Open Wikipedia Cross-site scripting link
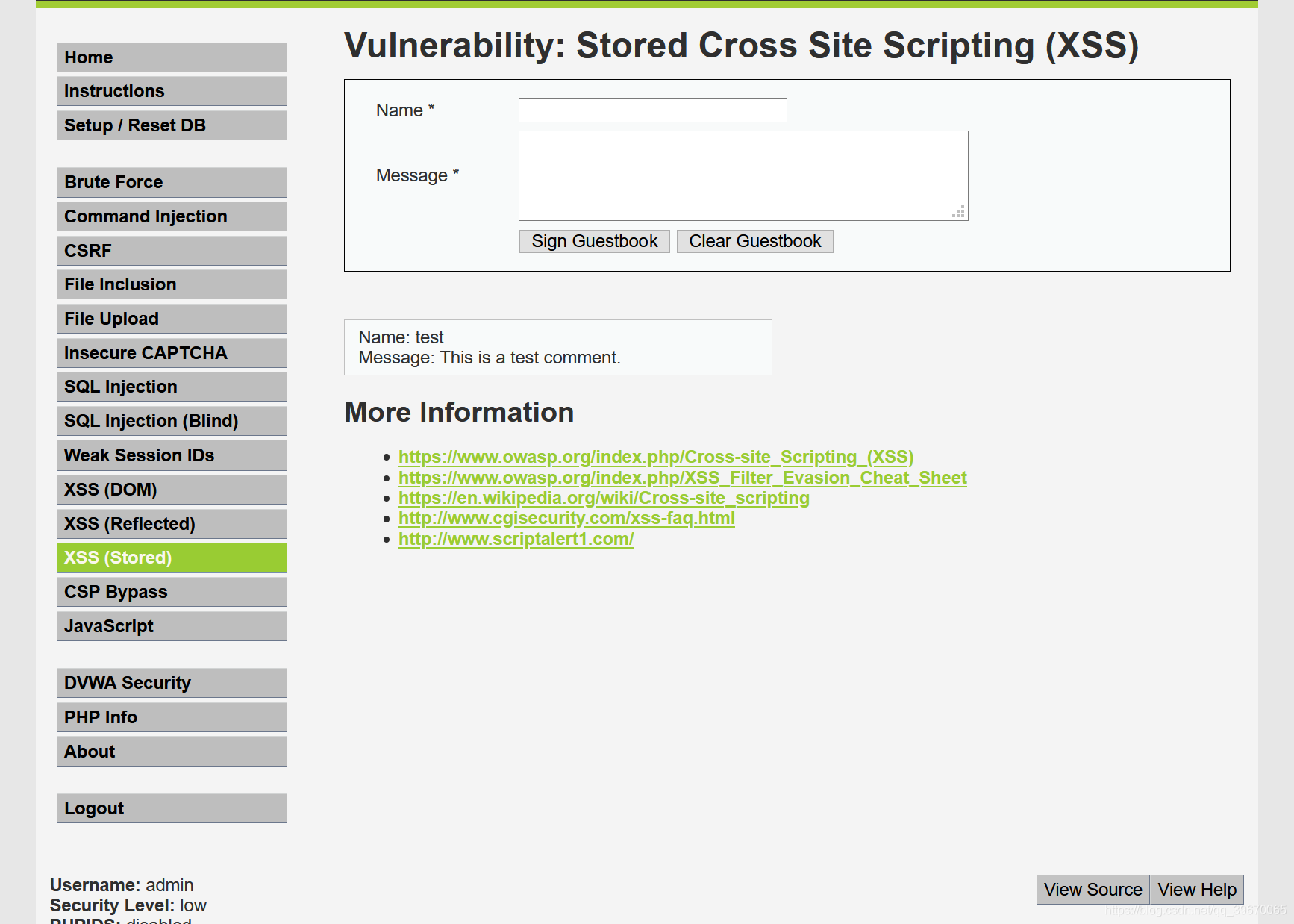This screenshot has height=924, width=1294. 604,498
